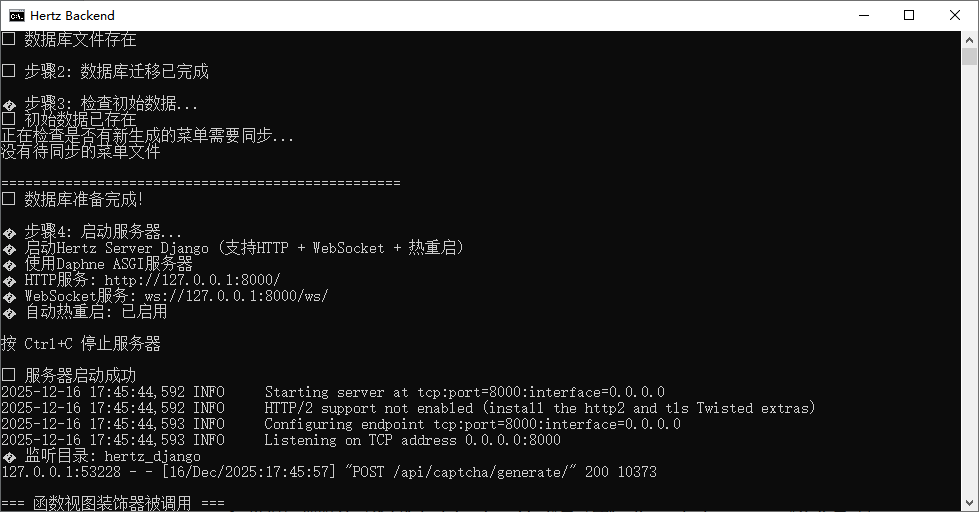Screen dimensions: 979x512
Task: Click the Hertz Backend title text
Action: [x=75, y=15]
